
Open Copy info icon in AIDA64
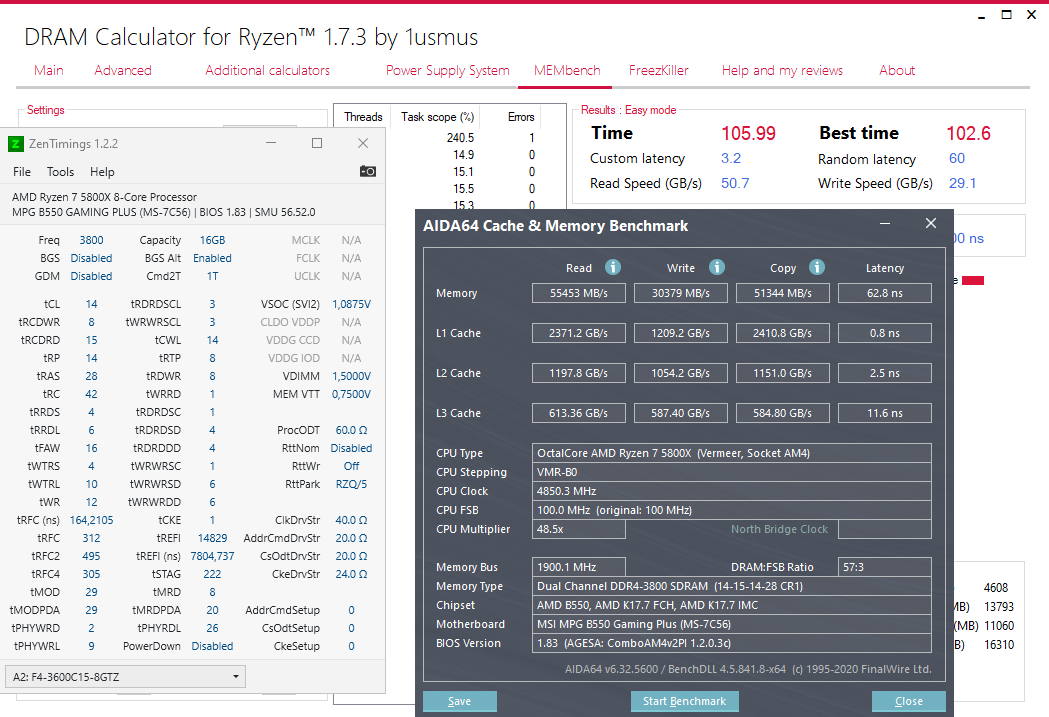pos(817,267)
